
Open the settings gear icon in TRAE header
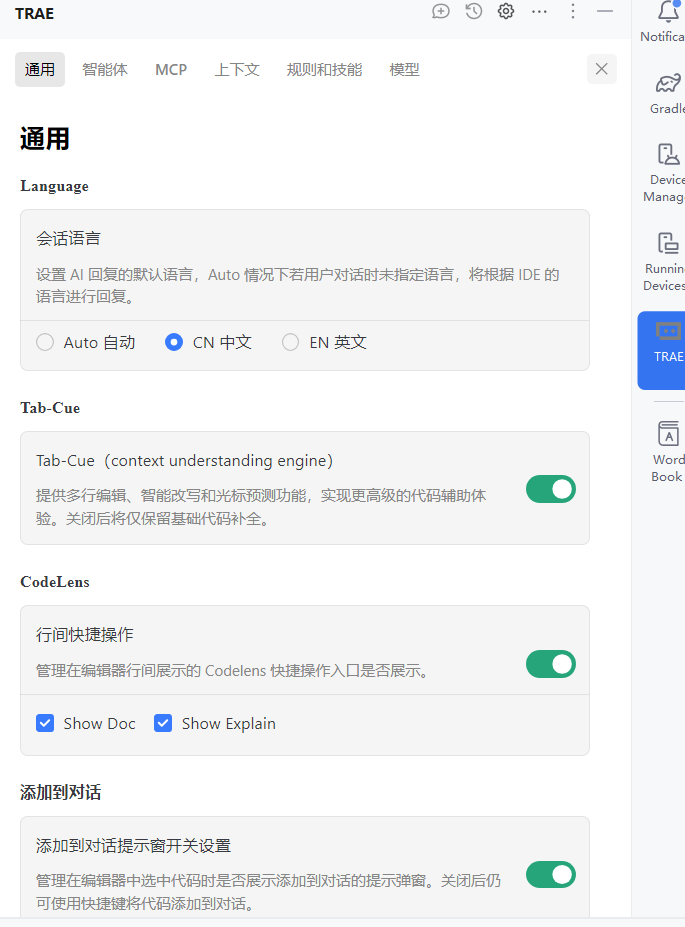506,11
